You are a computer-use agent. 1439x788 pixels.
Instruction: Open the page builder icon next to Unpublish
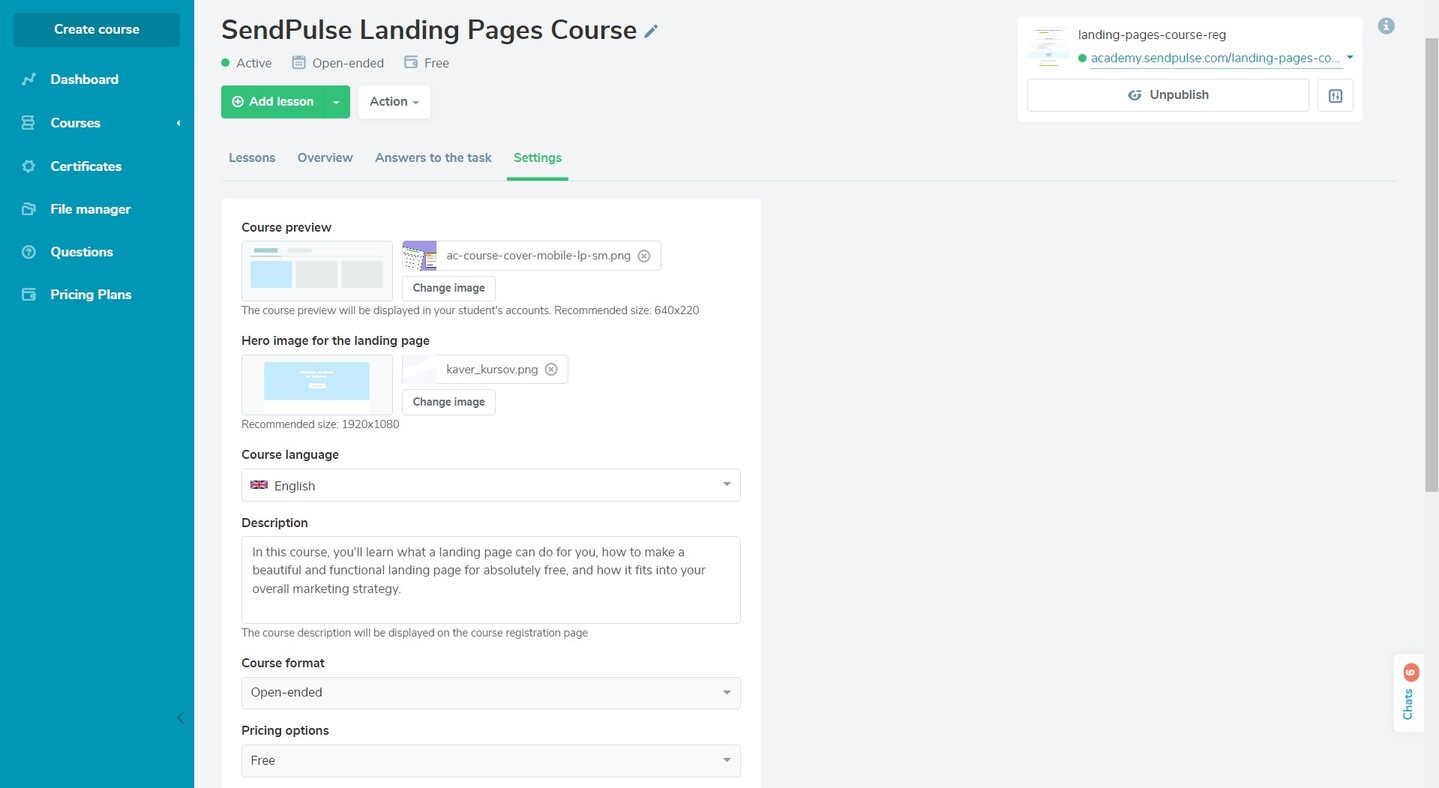pyautogui.click(x=1335, y=96)
